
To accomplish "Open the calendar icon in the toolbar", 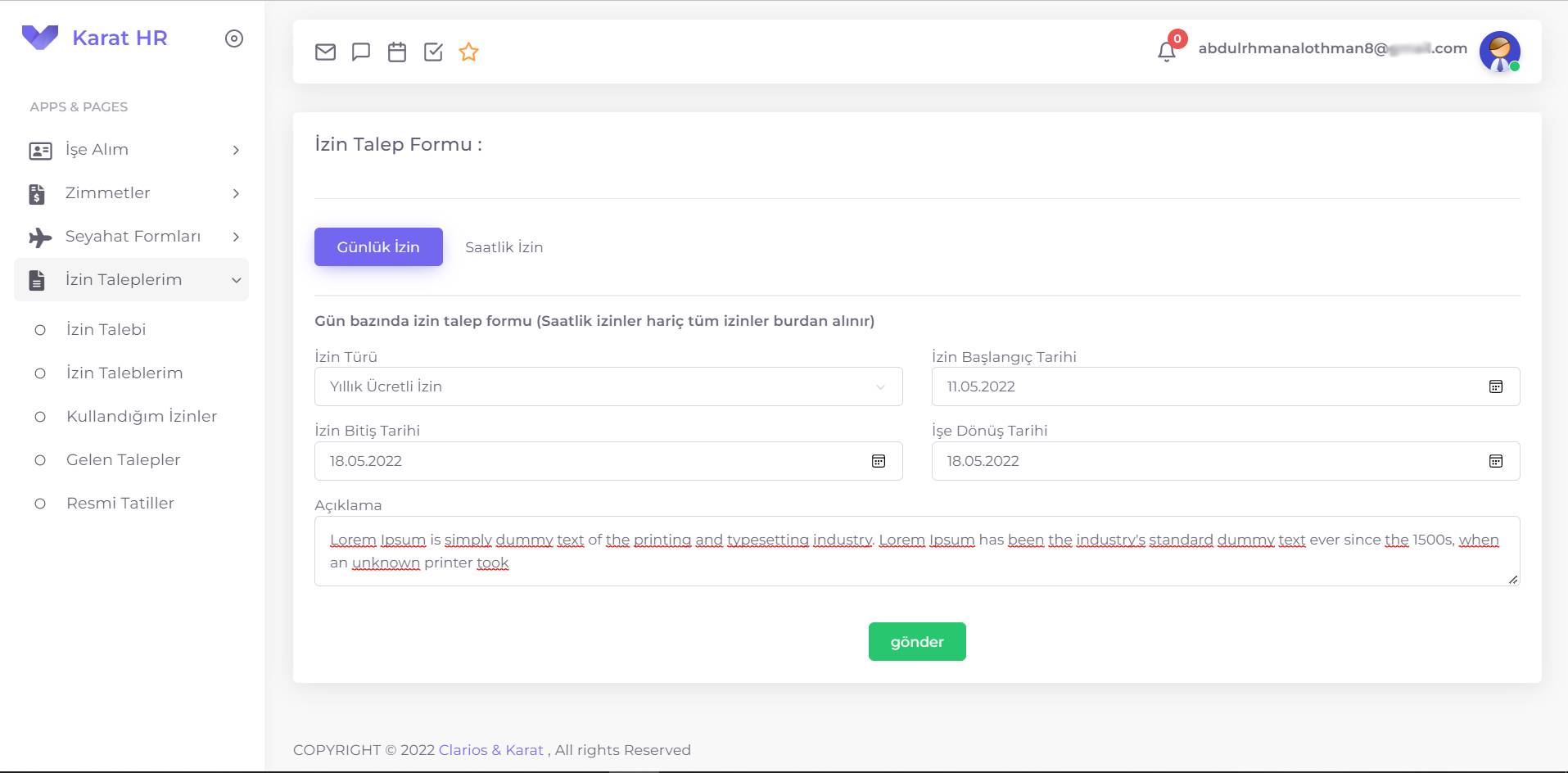I will pos(397,52).
